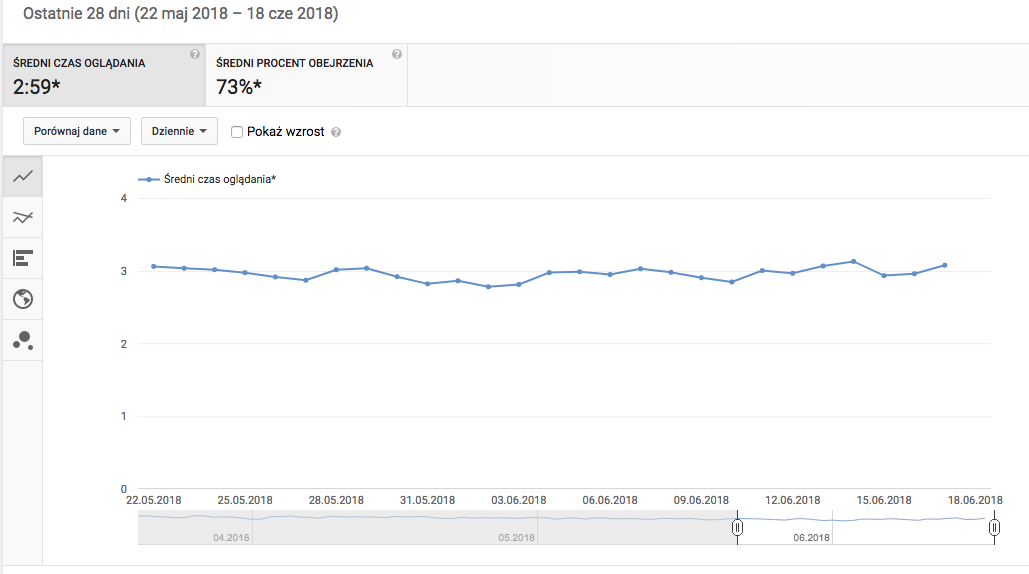Viewport: 1029px width, 574px height.
Task: Open help for Średni czas oglądania
Action: (x=195, y=54)
